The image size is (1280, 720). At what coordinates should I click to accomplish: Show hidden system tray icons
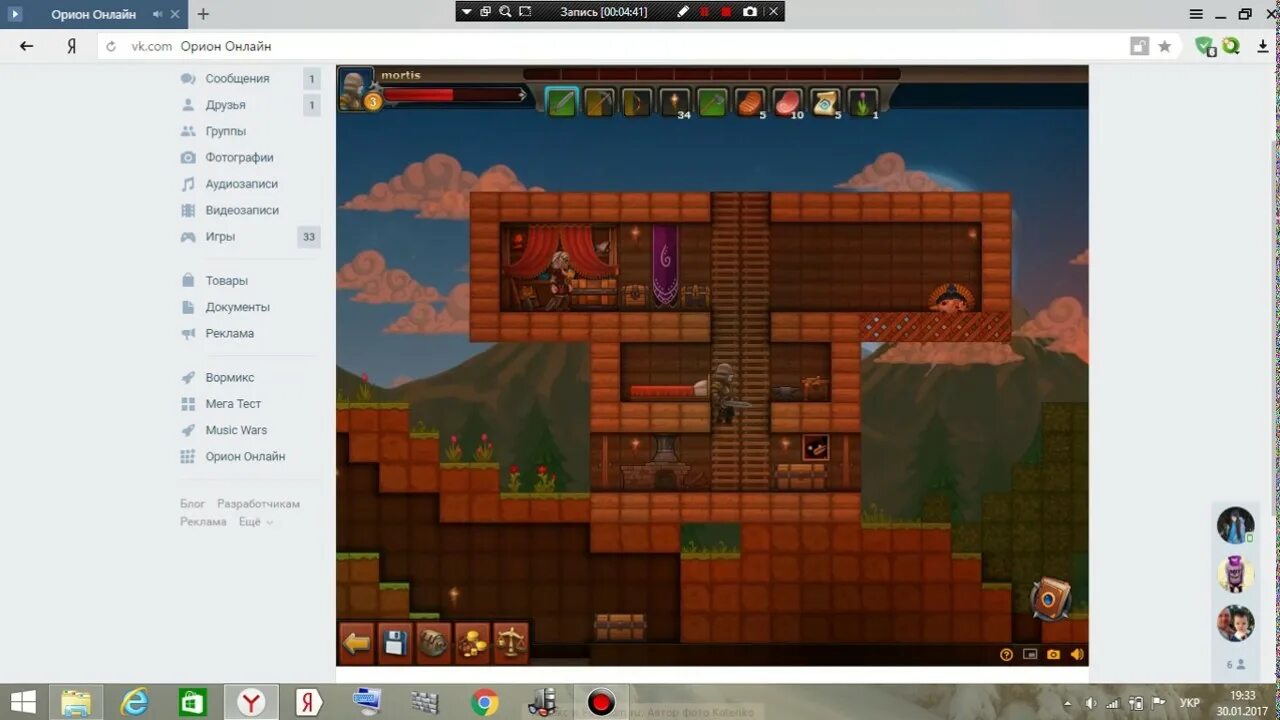[x=1067, y=703]
